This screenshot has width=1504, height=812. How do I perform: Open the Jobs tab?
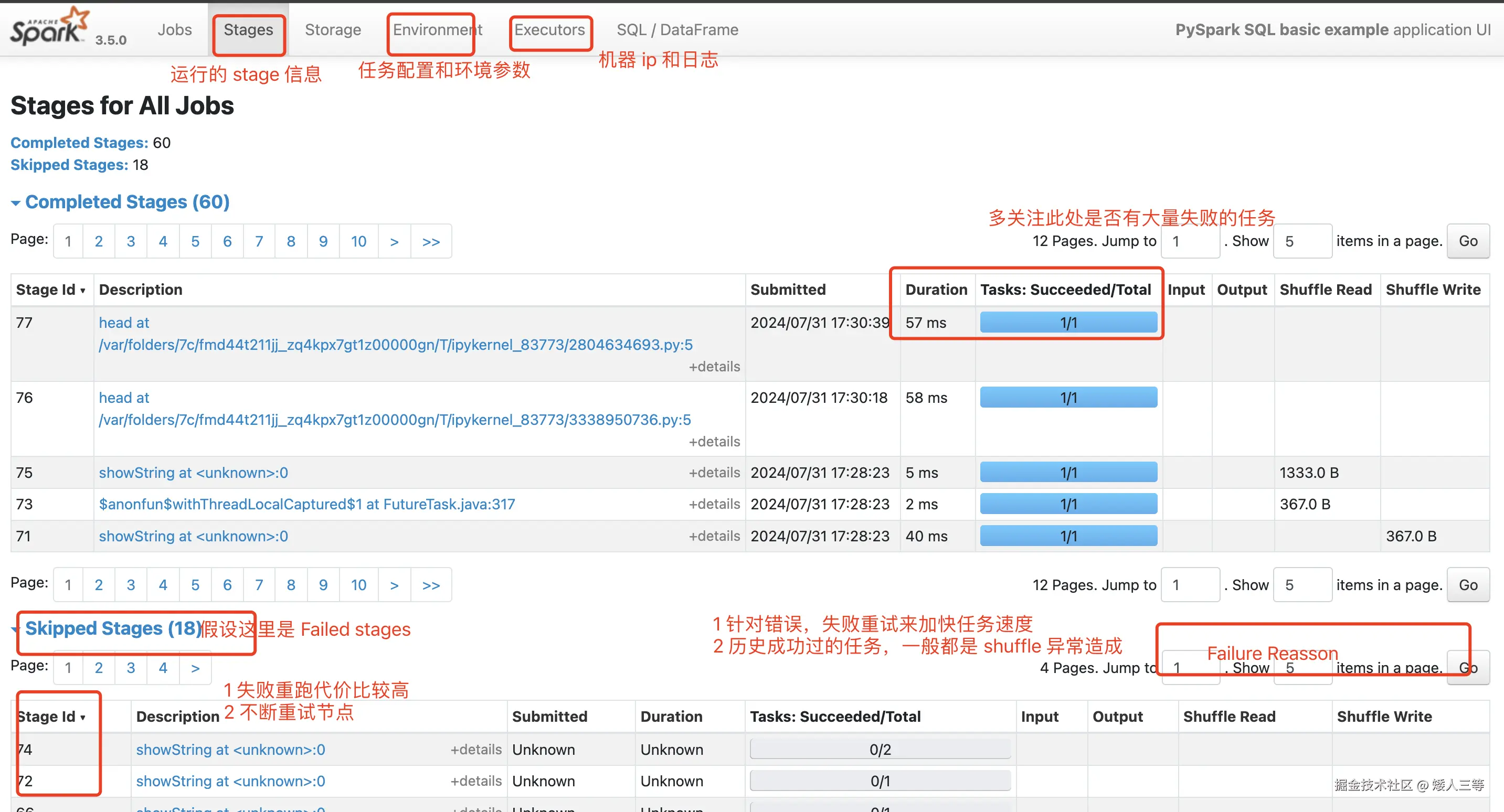coord(174,30)
